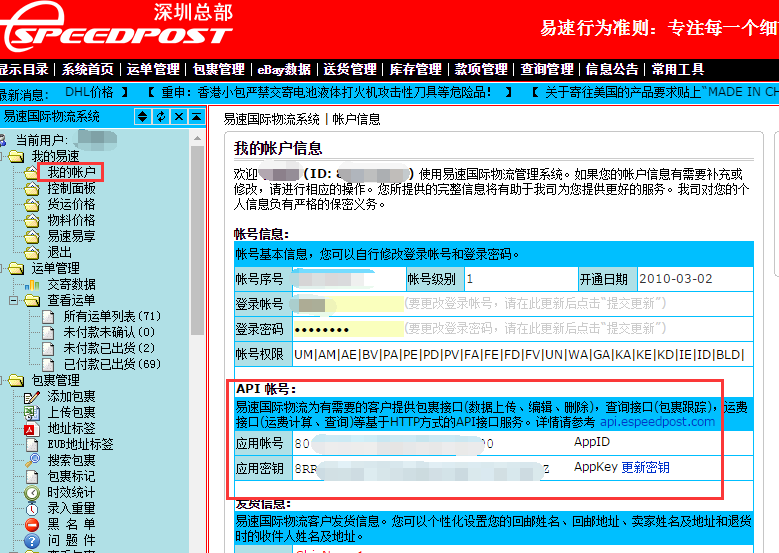
Task: Open 已付款已出货 (69)
Action: click(112, 364)
